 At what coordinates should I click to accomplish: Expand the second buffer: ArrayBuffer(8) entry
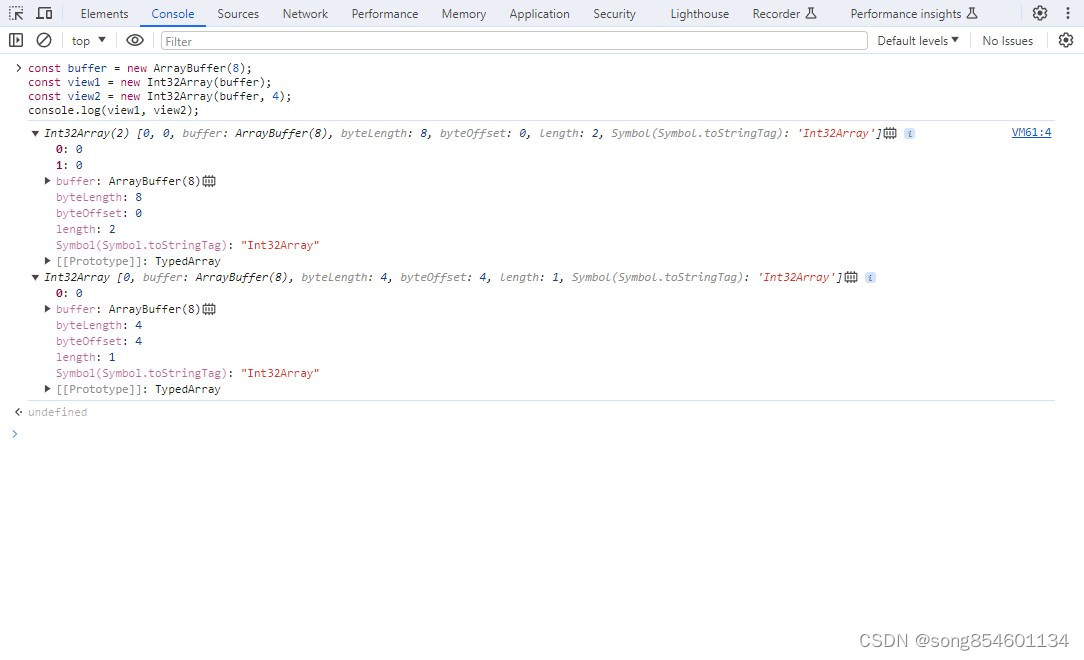click(47, 309)
